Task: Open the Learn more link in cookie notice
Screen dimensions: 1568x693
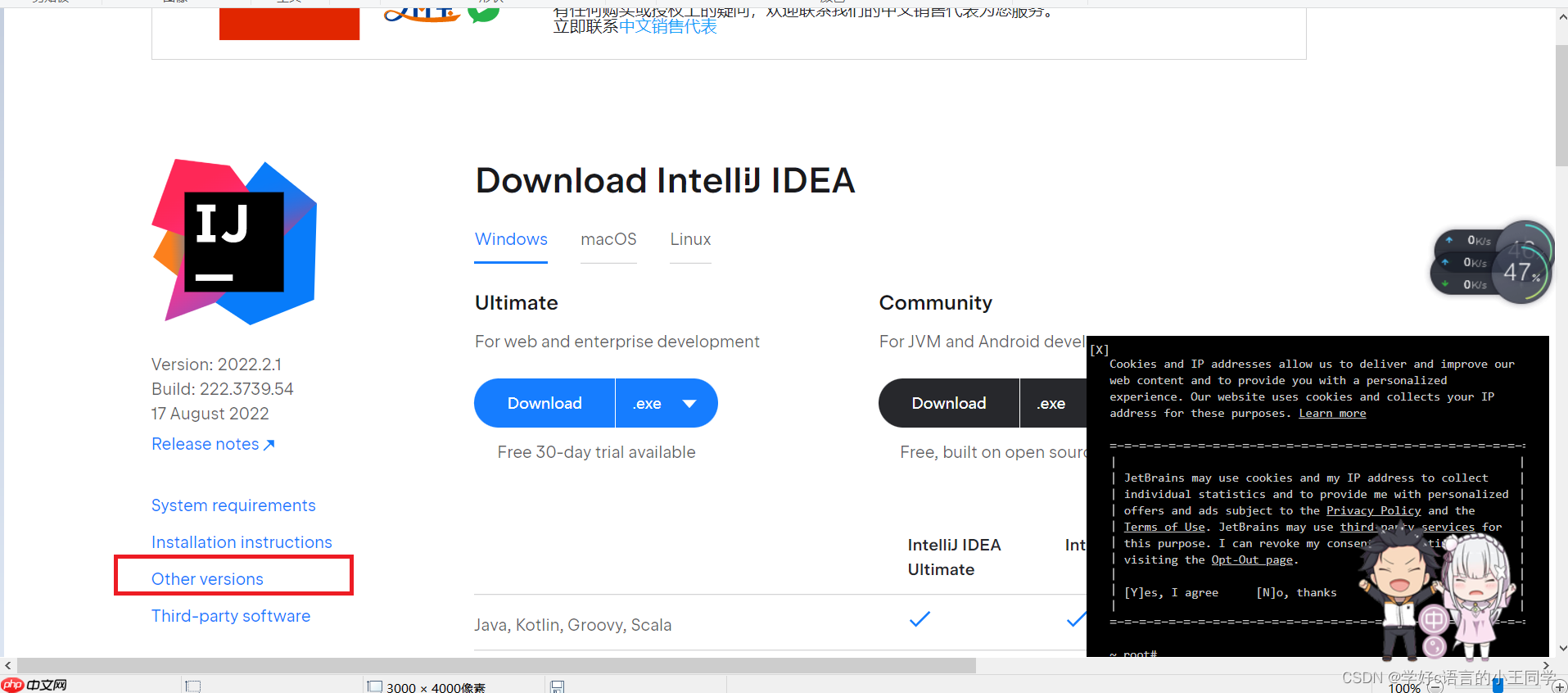Action: click(1332, 414)
